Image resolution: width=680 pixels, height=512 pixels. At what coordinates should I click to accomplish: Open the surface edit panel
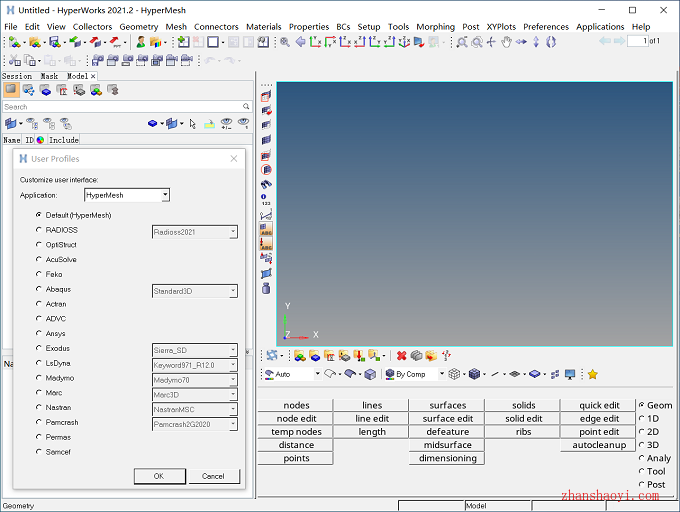(448, 418)
